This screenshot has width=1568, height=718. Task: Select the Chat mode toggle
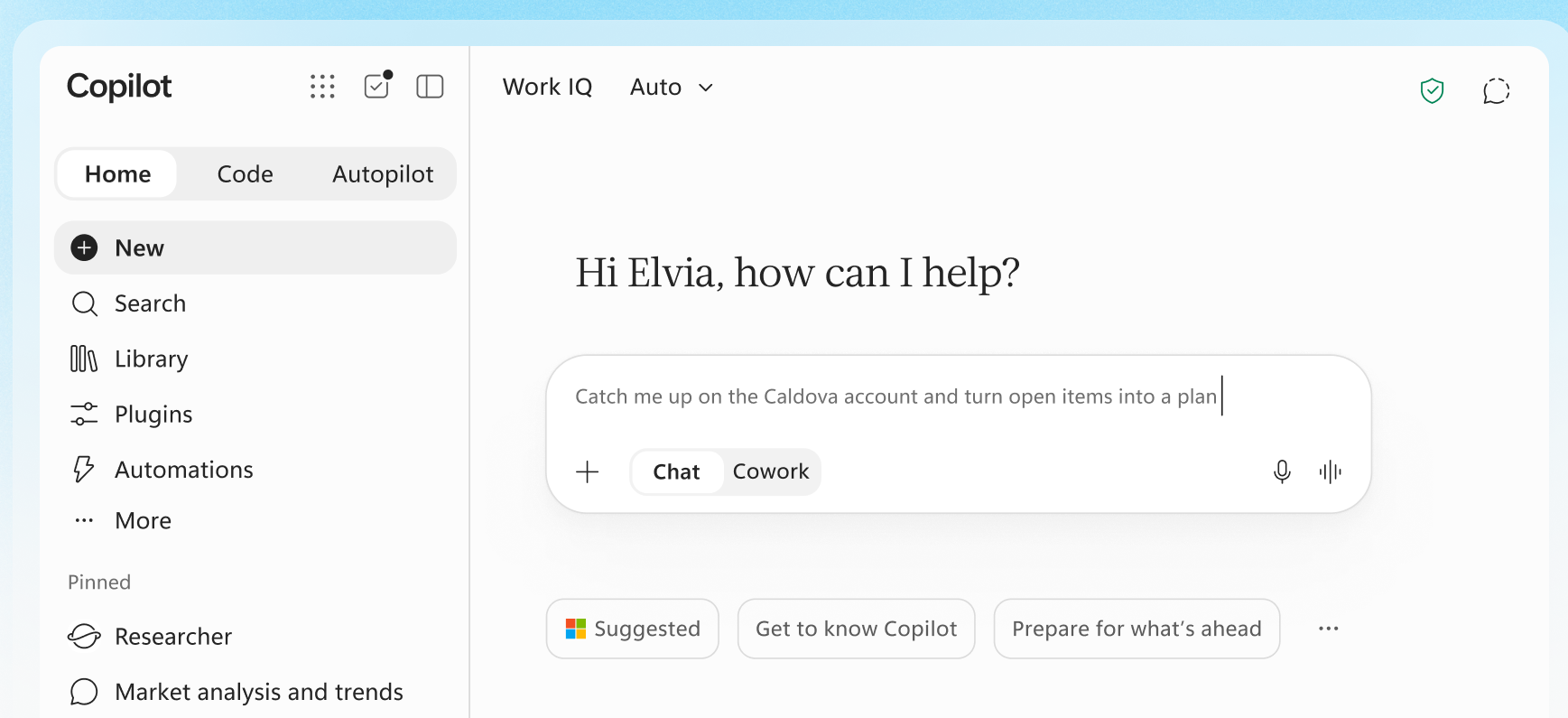677,471
